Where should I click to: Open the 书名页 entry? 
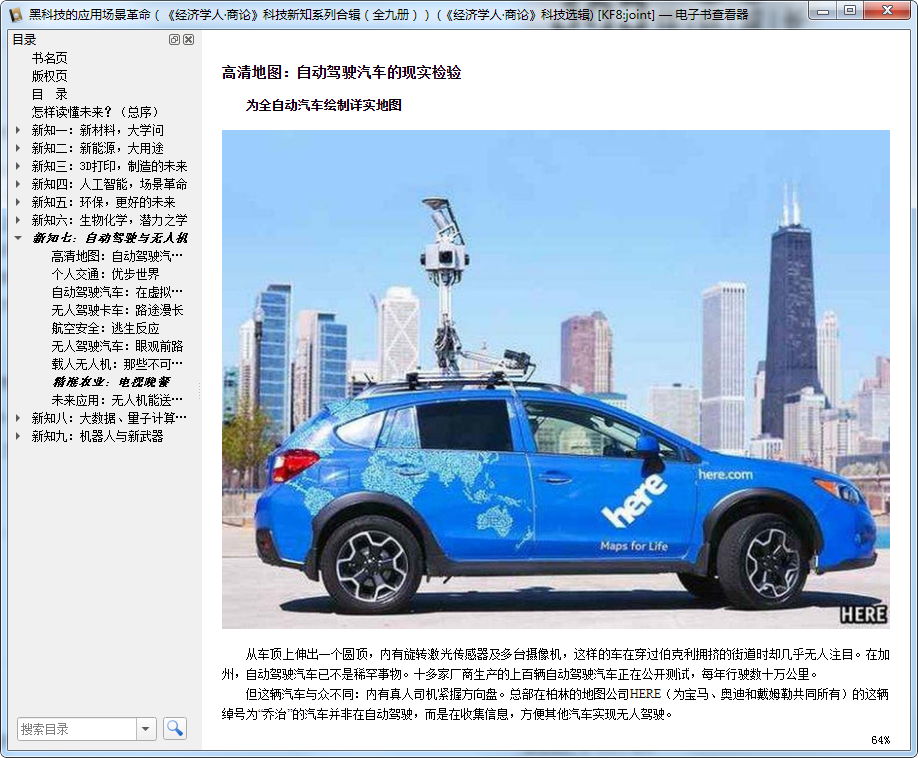click(x=49, y=58)
